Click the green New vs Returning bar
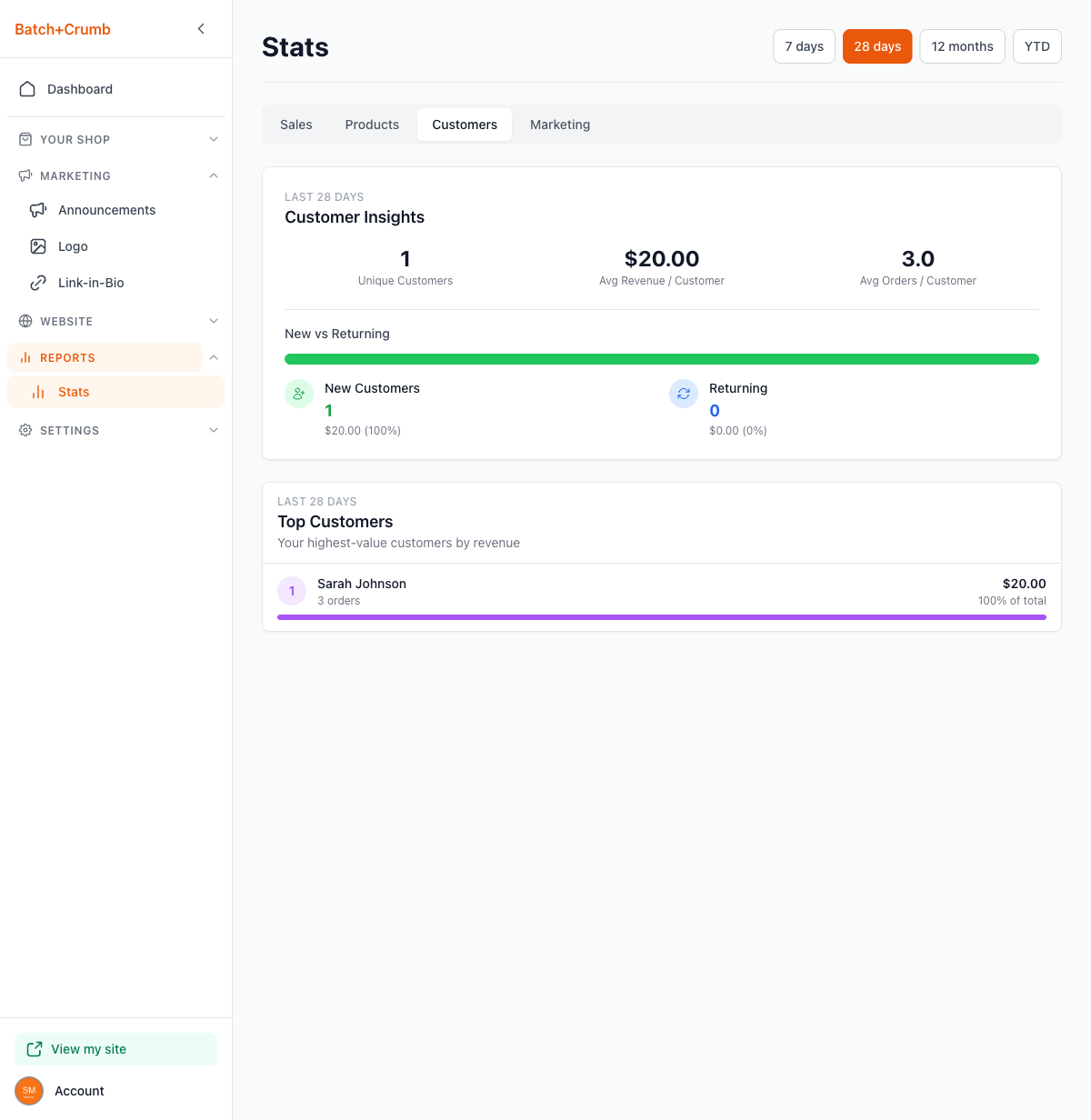1091x1120 pixels. click(661, 359)
